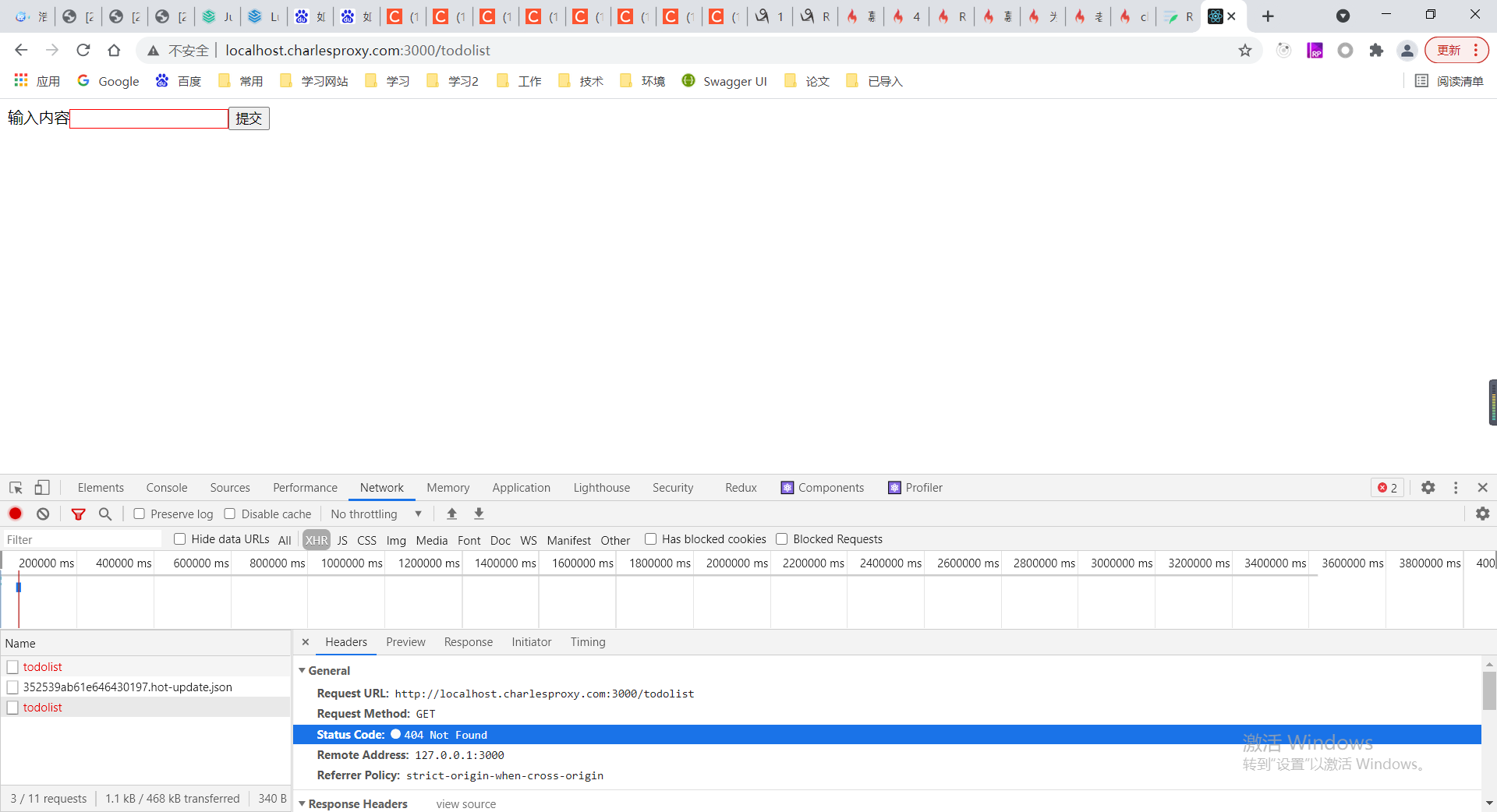Open Network panel settings gear
The height and width of the screenshot is (812, 1497).
(1483, 514)
